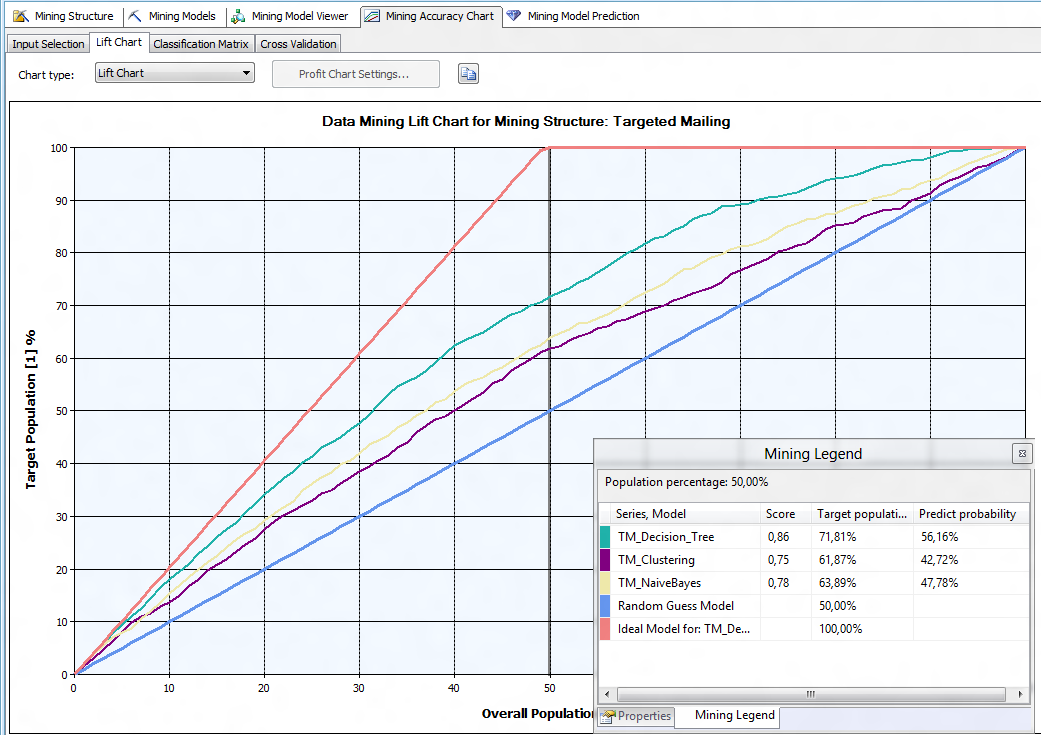The image size is (1041, 735).
Task: Click the legend scrollbar right arrow
Action: 1021,694
